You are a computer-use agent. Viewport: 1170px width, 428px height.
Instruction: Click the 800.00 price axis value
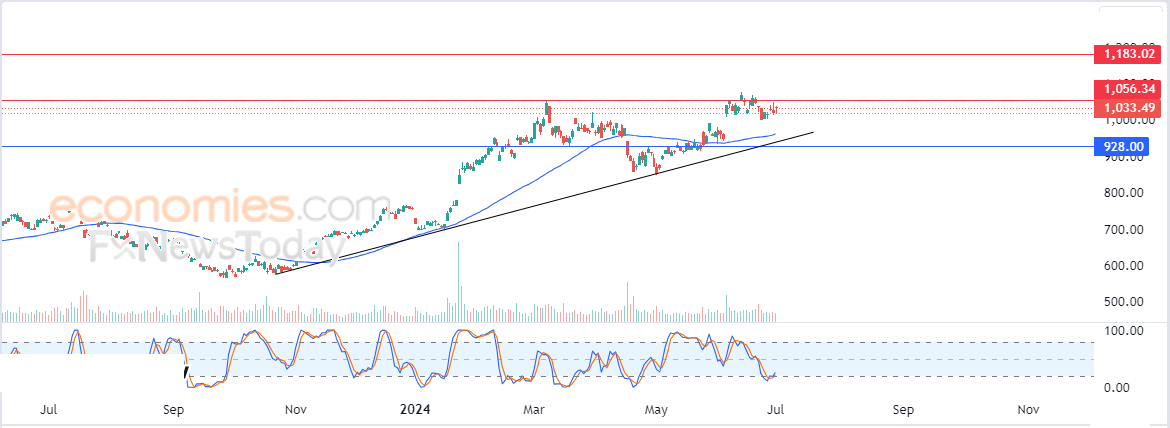tap(1126, 193)
